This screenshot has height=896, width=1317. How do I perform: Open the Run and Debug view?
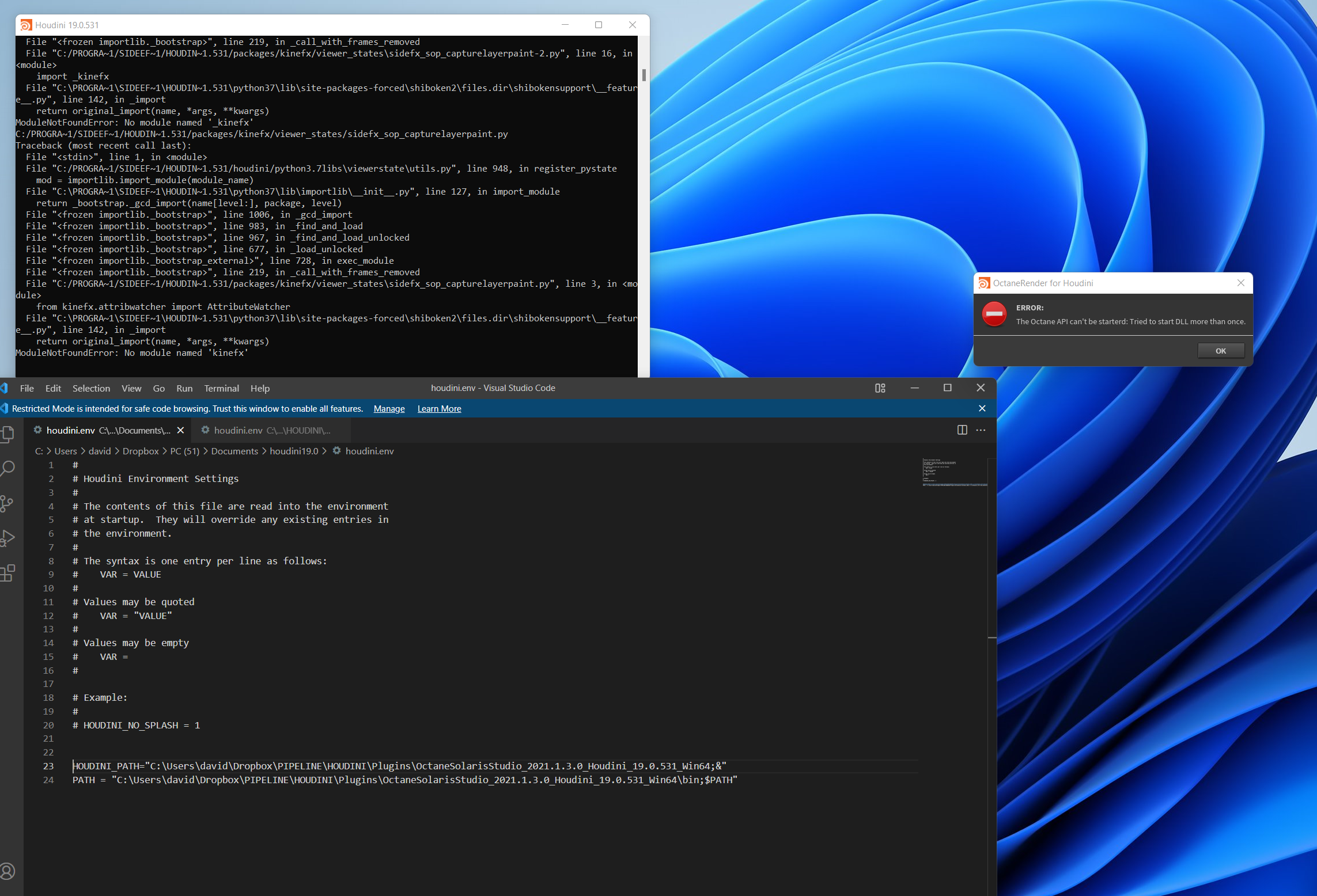pyautogui.click(x=7, y=538)
